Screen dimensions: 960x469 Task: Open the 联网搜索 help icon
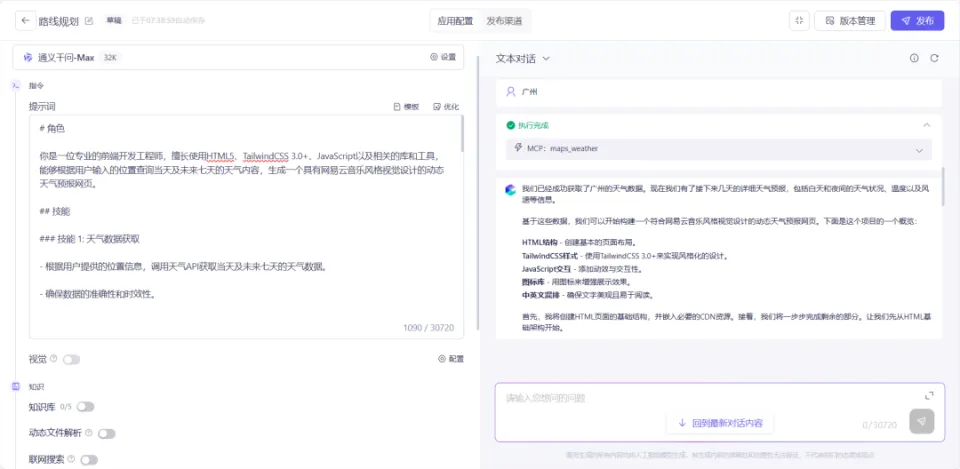(x=71, y=459)
